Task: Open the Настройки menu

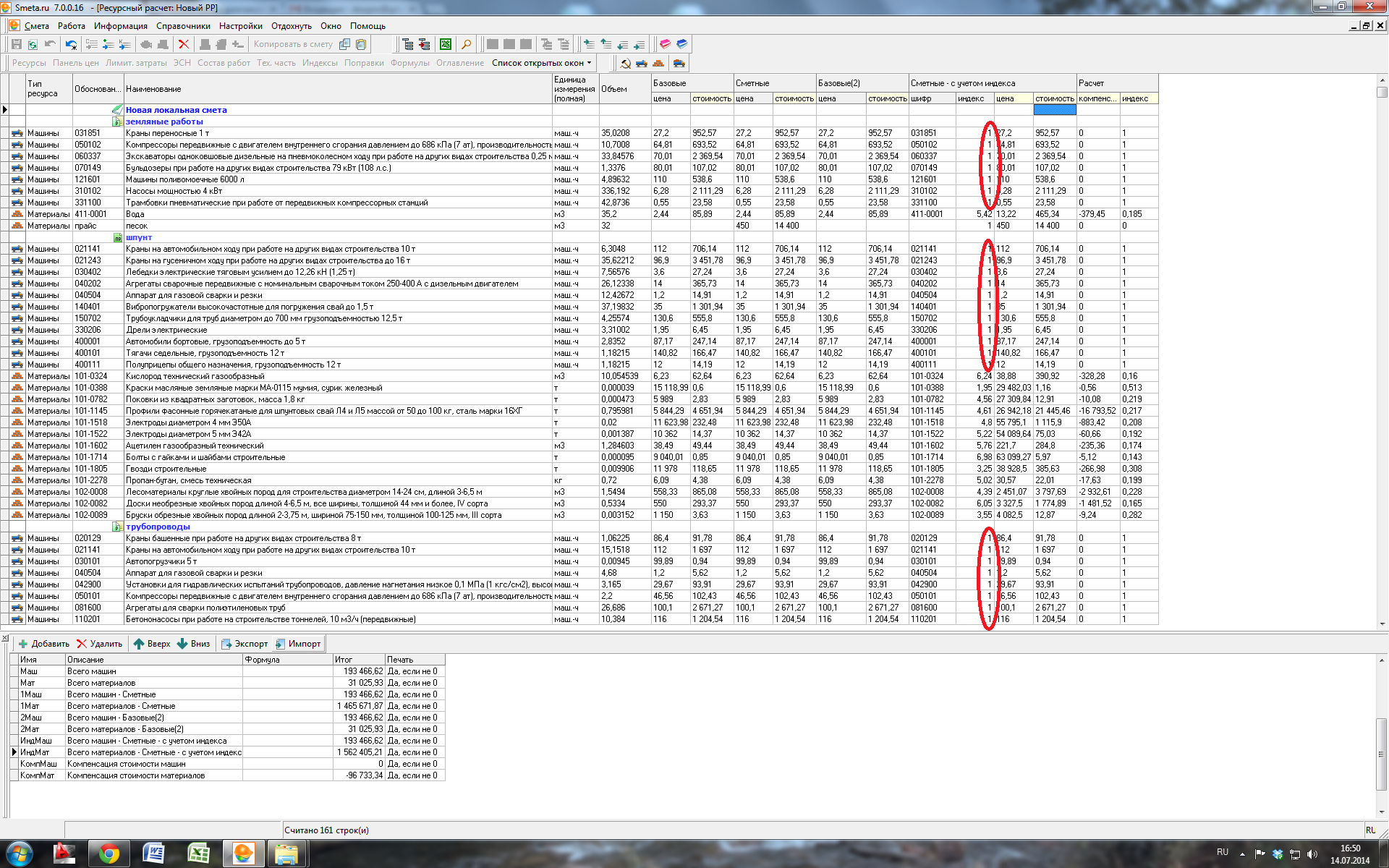Action: coord(240,26)
